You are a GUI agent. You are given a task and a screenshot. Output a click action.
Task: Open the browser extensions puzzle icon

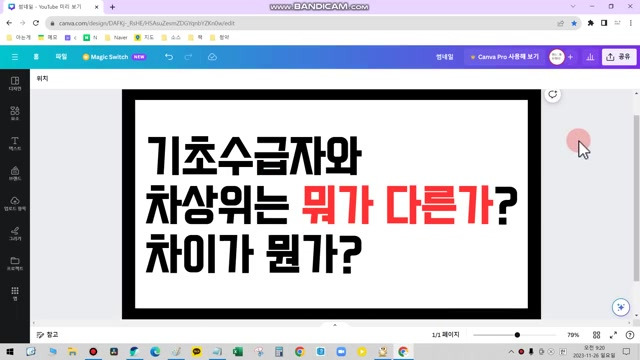pos(590,23)
